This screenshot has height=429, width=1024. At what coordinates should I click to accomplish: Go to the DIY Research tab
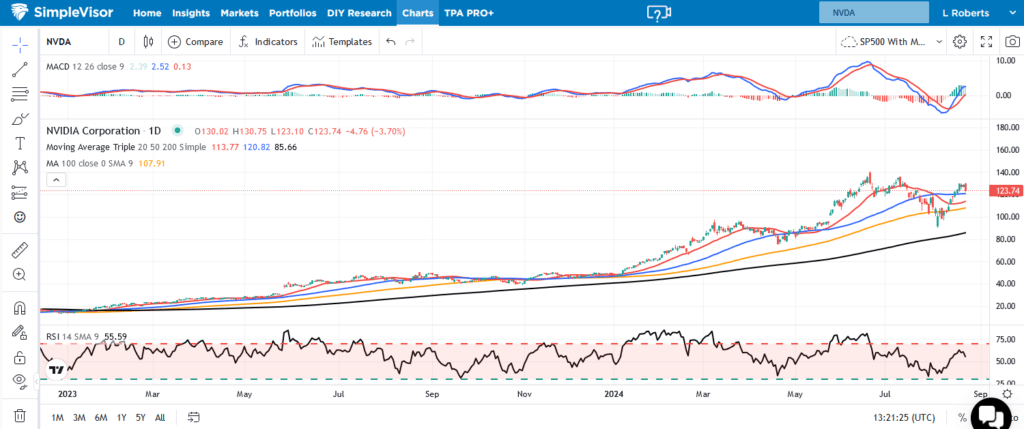point(358,13)
